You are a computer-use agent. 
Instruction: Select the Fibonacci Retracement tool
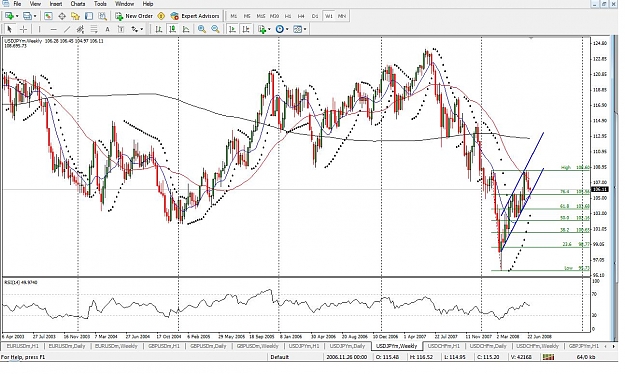pyautogui.click(x=94, y=29)
